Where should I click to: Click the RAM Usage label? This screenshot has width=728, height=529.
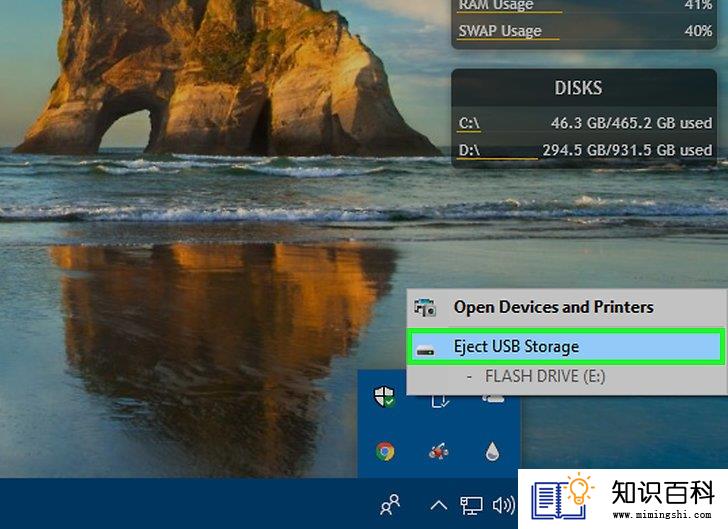point(496,5)
